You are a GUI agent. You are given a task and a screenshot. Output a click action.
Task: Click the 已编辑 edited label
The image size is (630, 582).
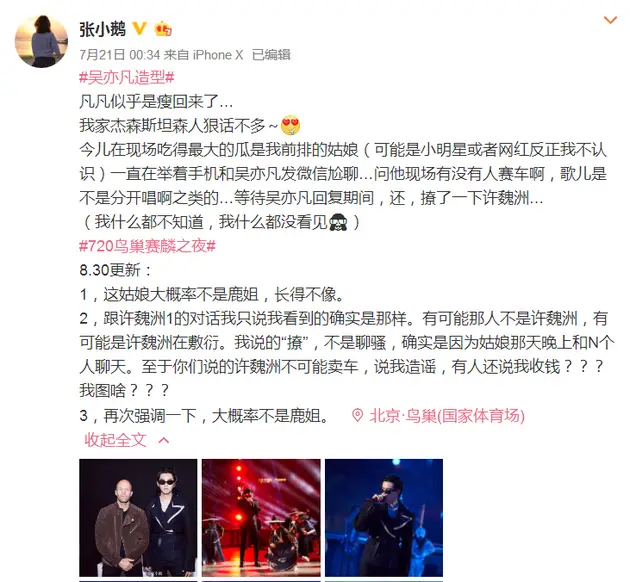(x=271, y=55)
